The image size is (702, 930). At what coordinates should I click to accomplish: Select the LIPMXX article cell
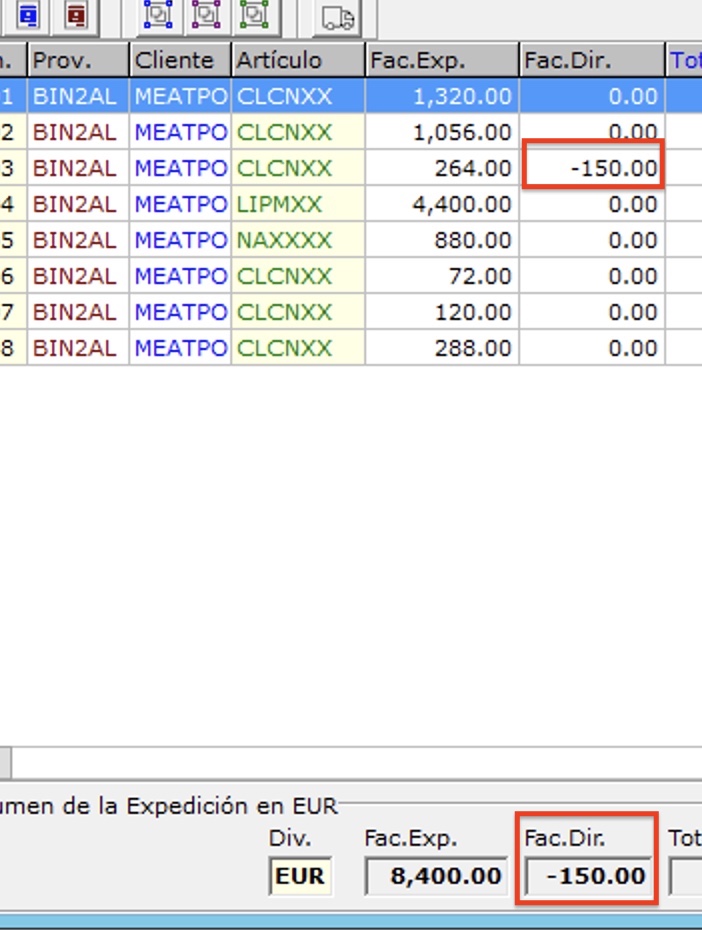coord(298,204)
